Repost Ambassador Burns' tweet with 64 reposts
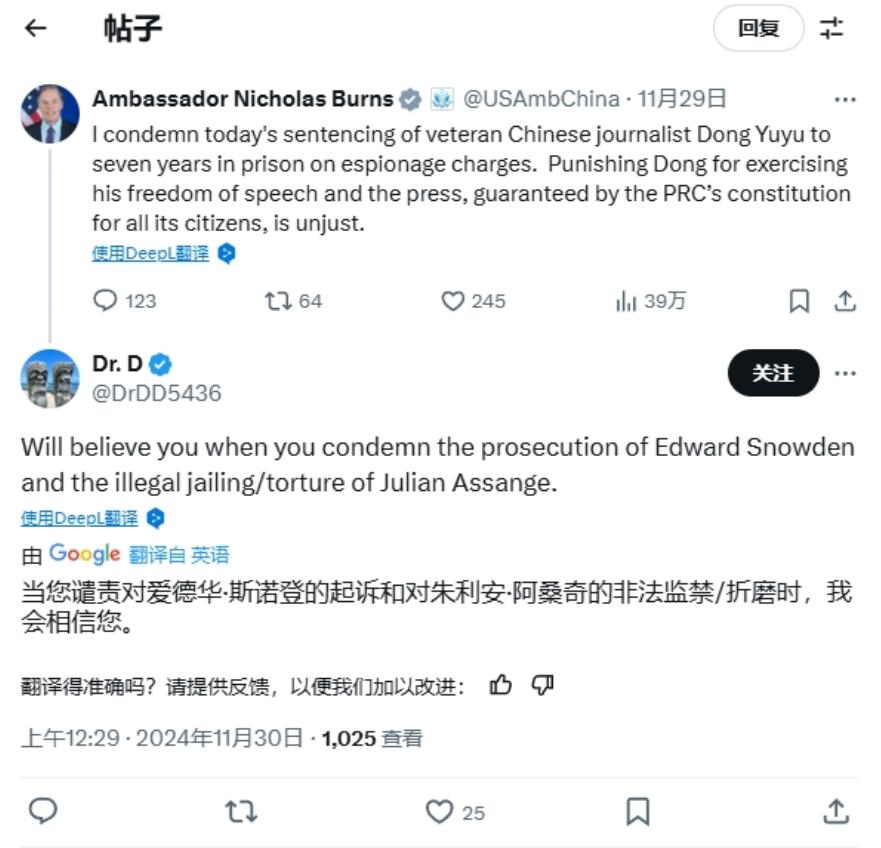 tap(293, 301)
